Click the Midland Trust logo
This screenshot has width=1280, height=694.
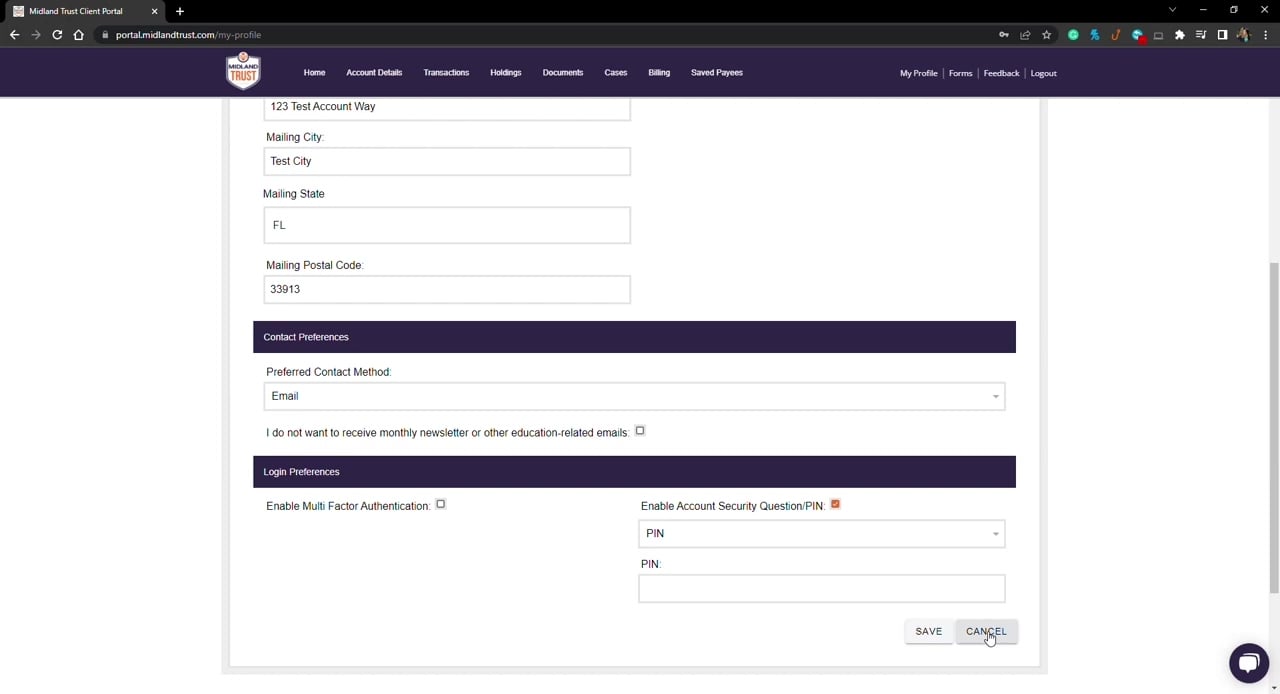pos(243,71)
